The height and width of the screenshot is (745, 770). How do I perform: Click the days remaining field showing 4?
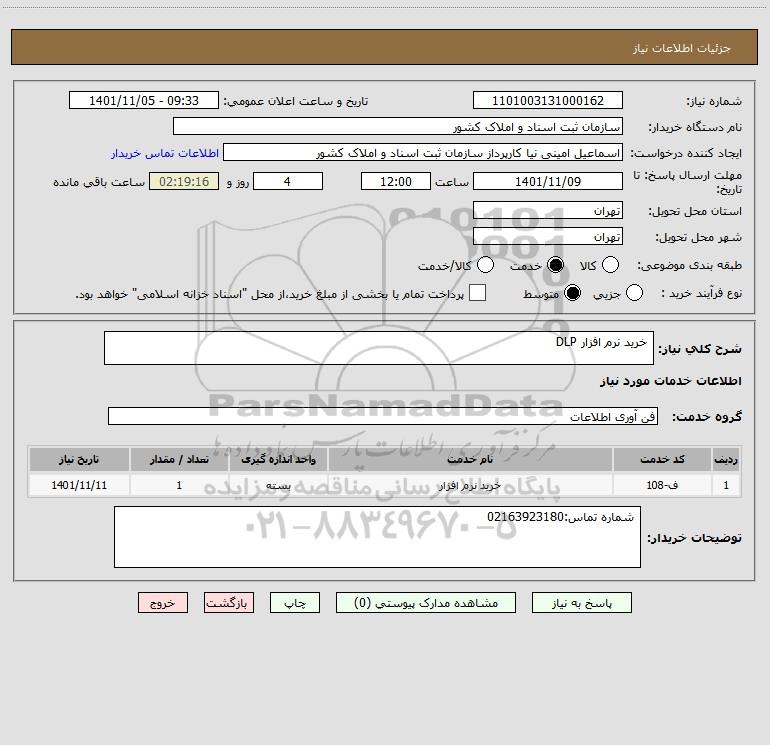288,181
